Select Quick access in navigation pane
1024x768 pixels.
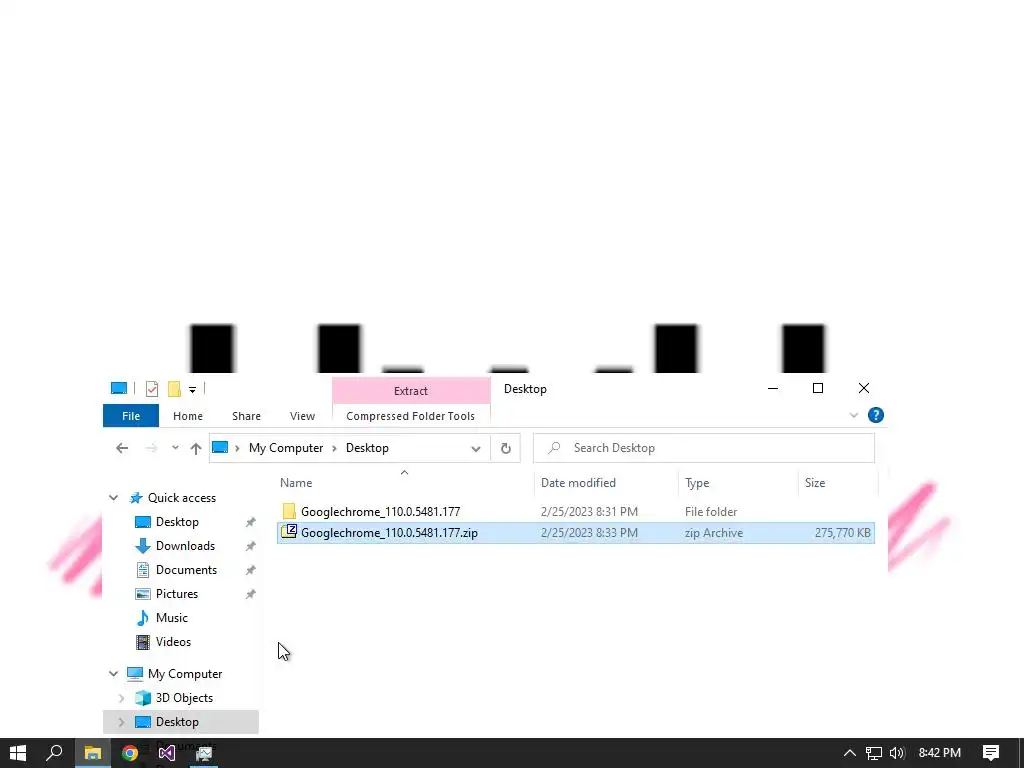[182, 498]
